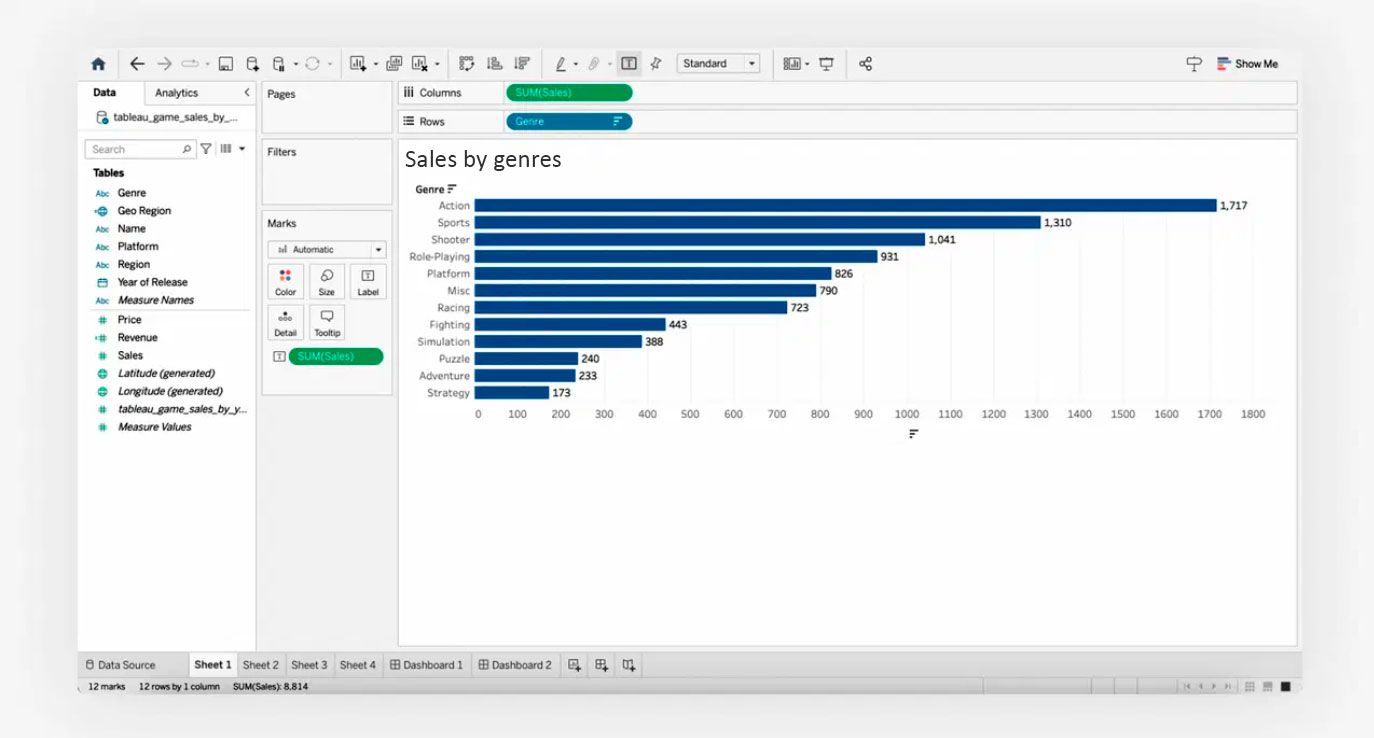Go to the Tableau start page home icon
The width and height of the screenshot is (1374, 738).
(x=98, y=64)
